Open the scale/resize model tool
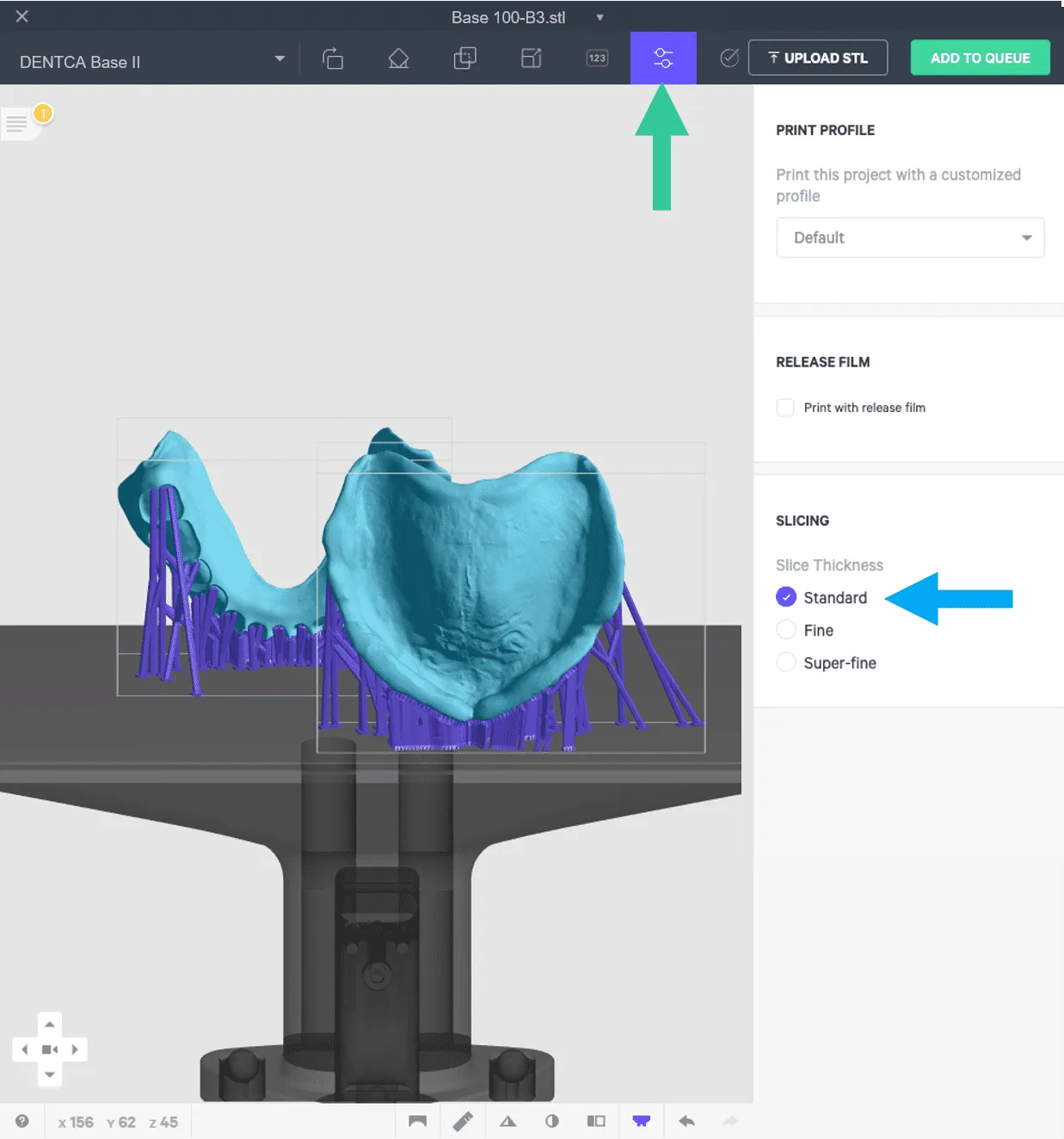This screenshot has width=1064, height=1139. pos(532,58)
